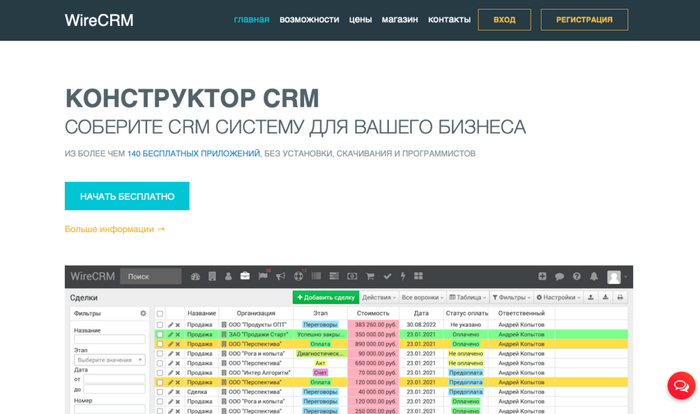
Task: Open the цены nav item
Action: pyautogui.click(x=360, y=20)
